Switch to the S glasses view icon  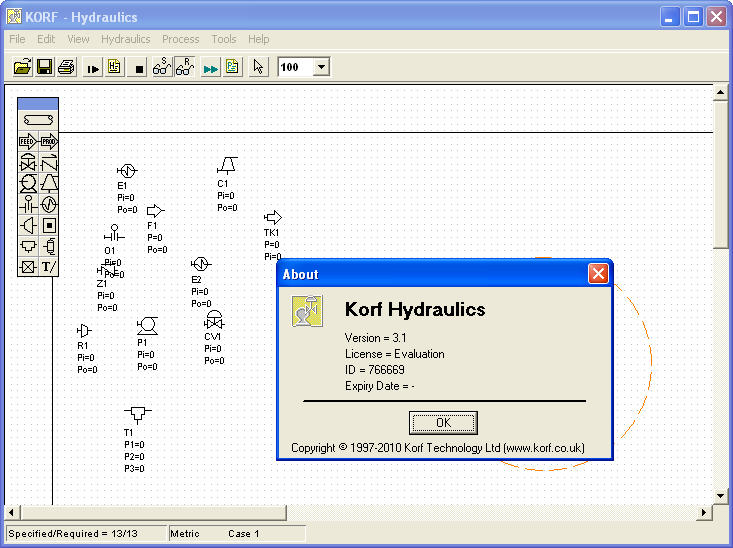[x=162, y=67]
